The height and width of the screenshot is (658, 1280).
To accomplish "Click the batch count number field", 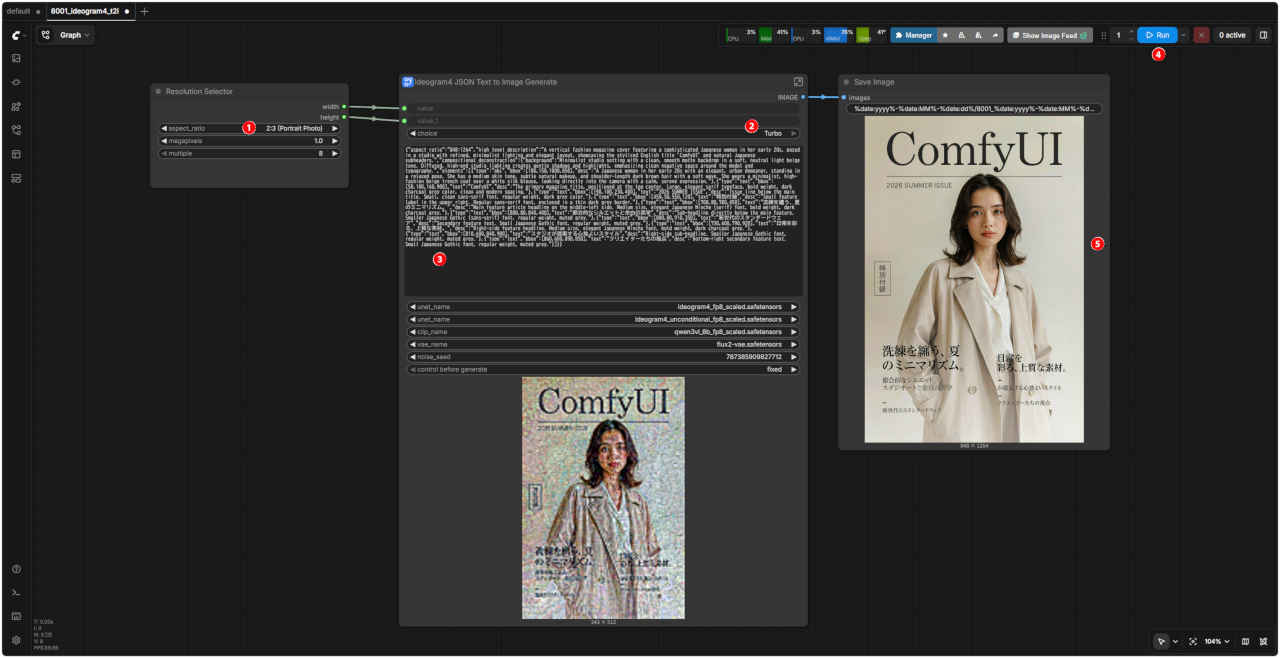I will (1118, 35).
